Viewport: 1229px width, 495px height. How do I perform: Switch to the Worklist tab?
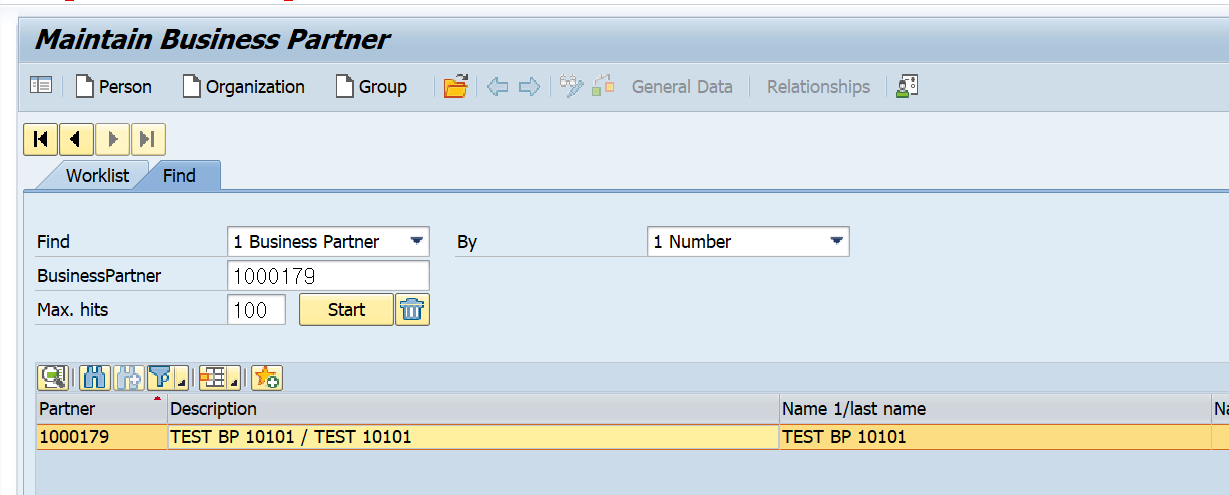[97, 175]
